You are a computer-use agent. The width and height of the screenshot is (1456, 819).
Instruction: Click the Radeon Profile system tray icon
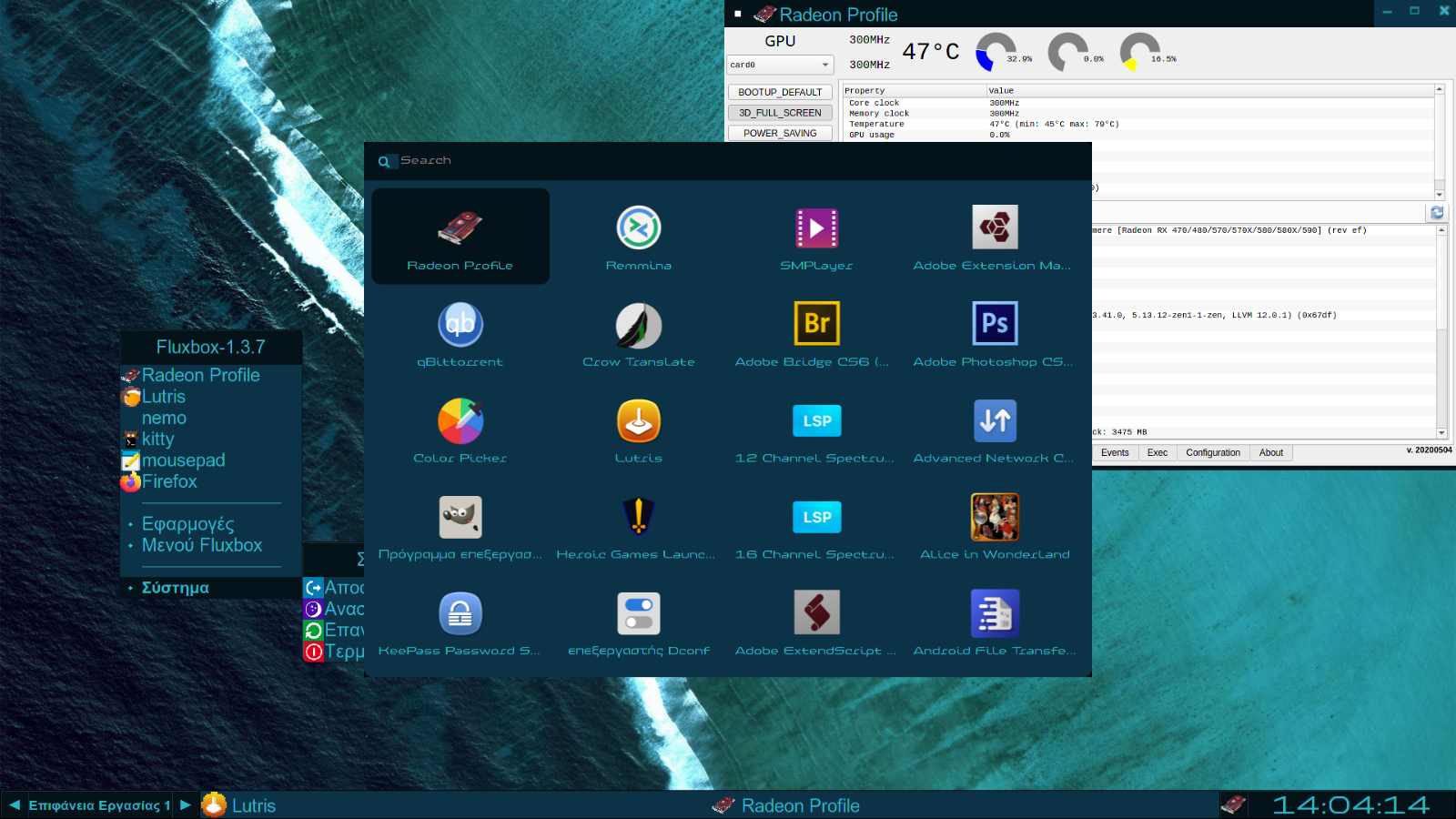tap(1233, 804)
